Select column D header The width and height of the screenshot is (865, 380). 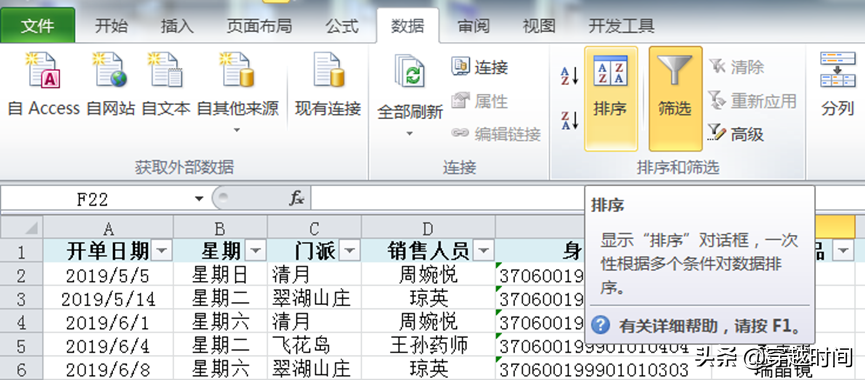(428, 227)
